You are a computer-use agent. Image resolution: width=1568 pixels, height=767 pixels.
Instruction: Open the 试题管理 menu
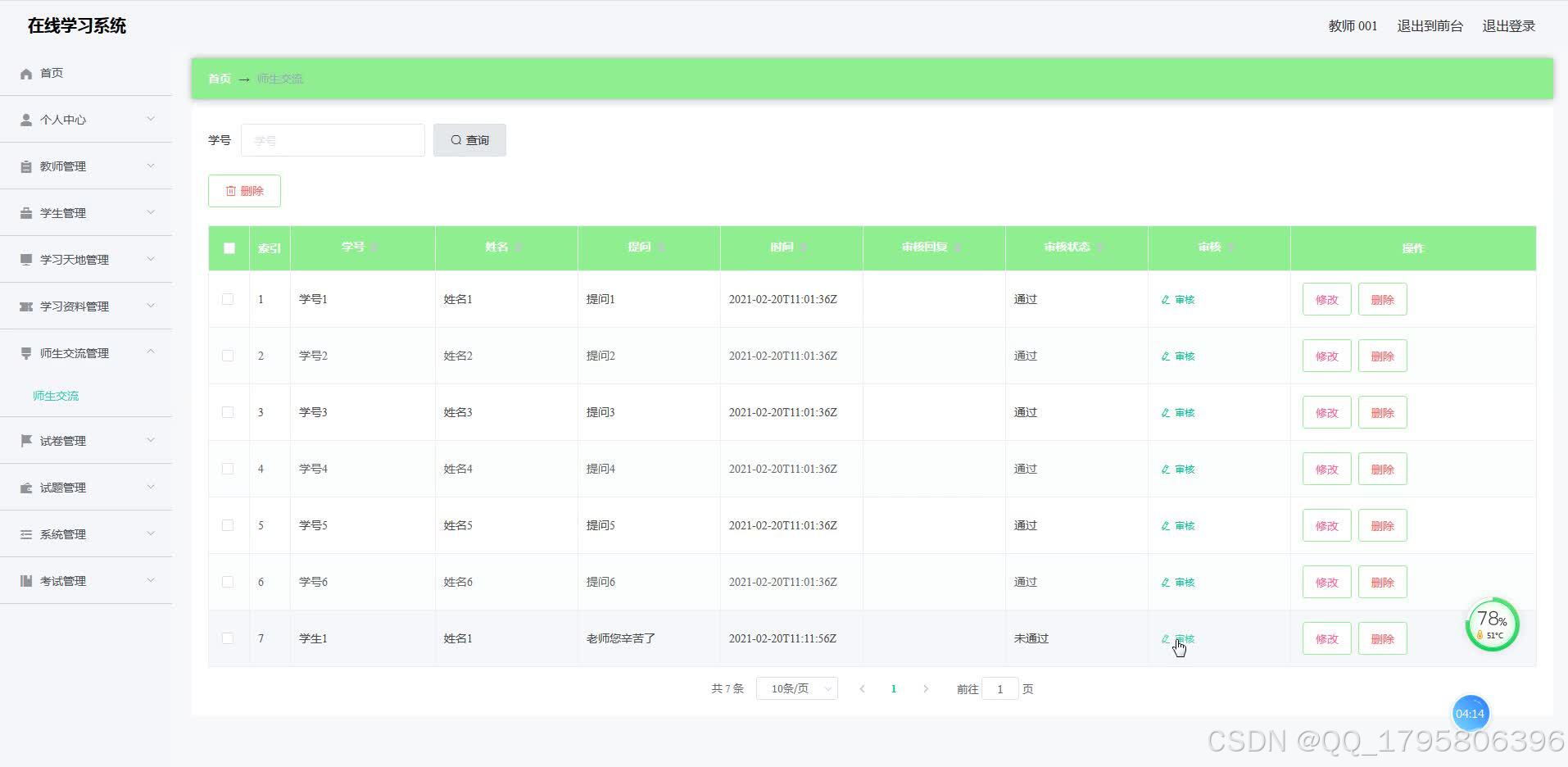[86, 488]
